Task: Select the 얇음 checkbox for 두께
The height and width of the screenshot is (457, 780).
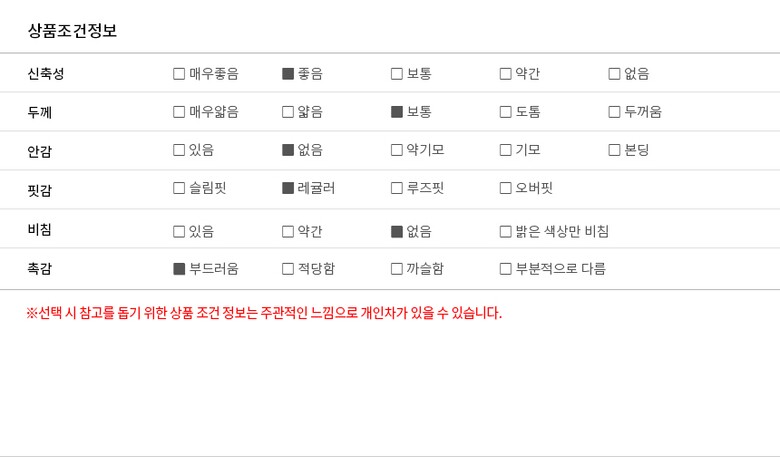Action: 288,112
